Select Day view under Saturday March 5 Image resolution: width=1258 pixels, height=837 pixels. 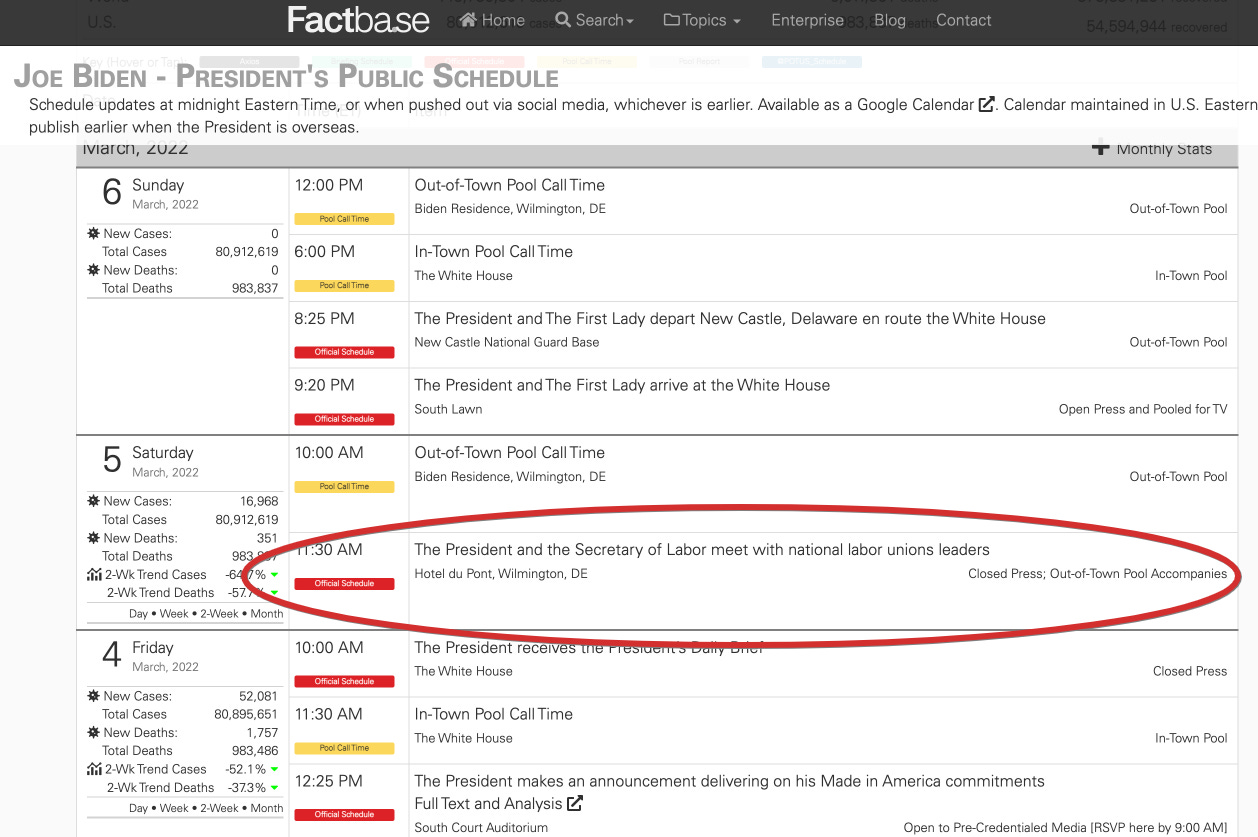point(138,614)
